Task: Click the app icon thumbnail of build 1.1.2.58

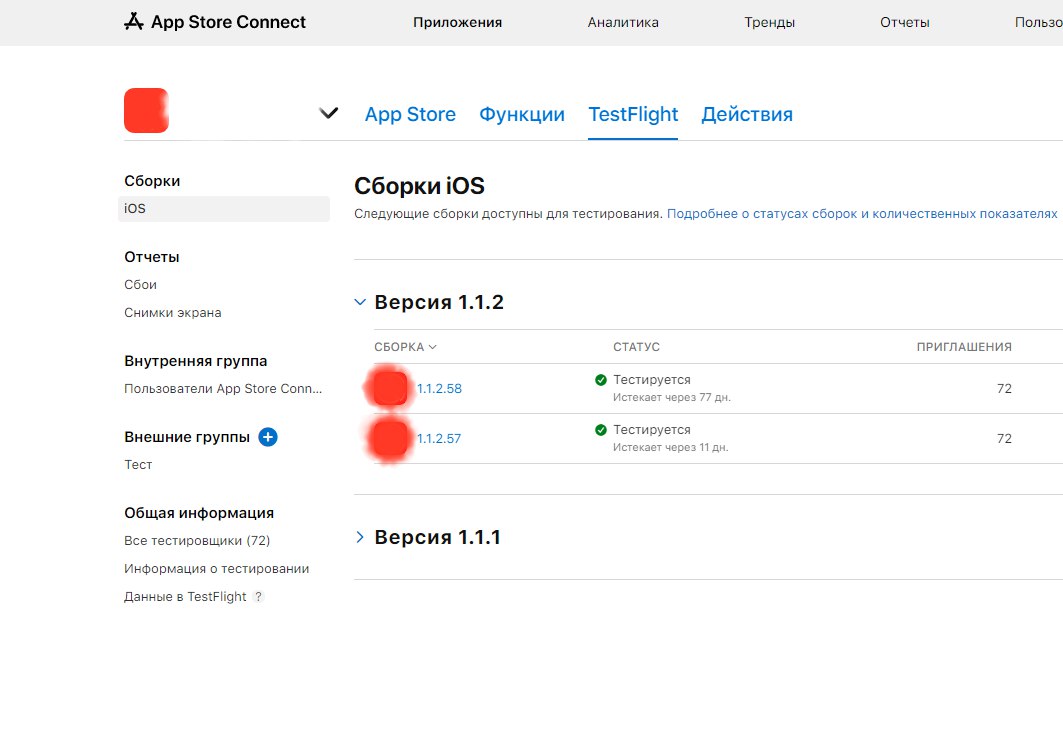Action: [x=389, y=388]
